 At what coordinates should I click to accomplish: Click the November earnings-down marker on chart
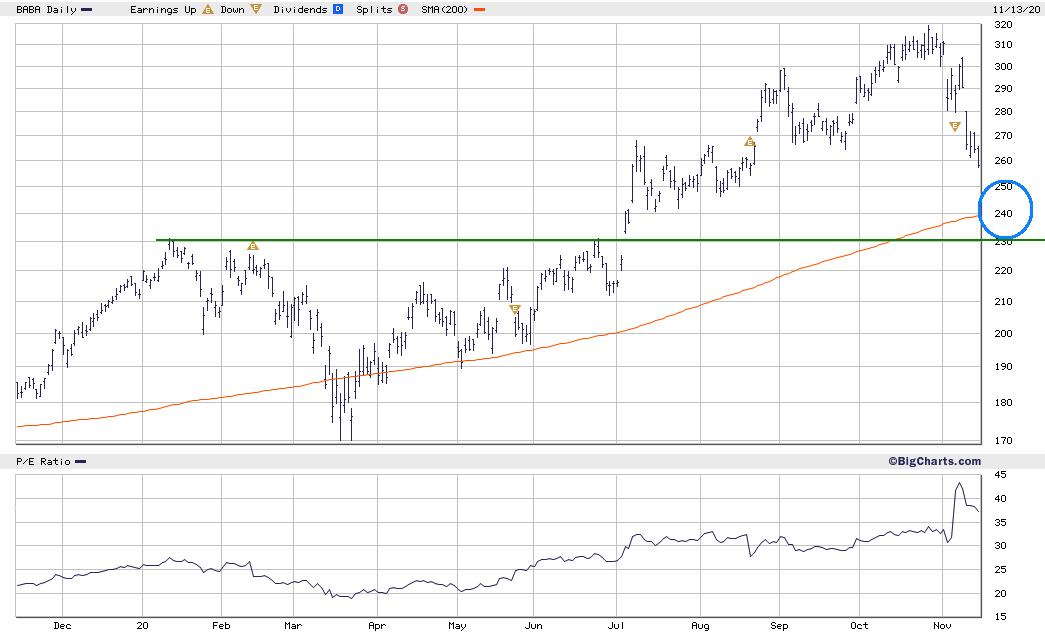point(954,127)
